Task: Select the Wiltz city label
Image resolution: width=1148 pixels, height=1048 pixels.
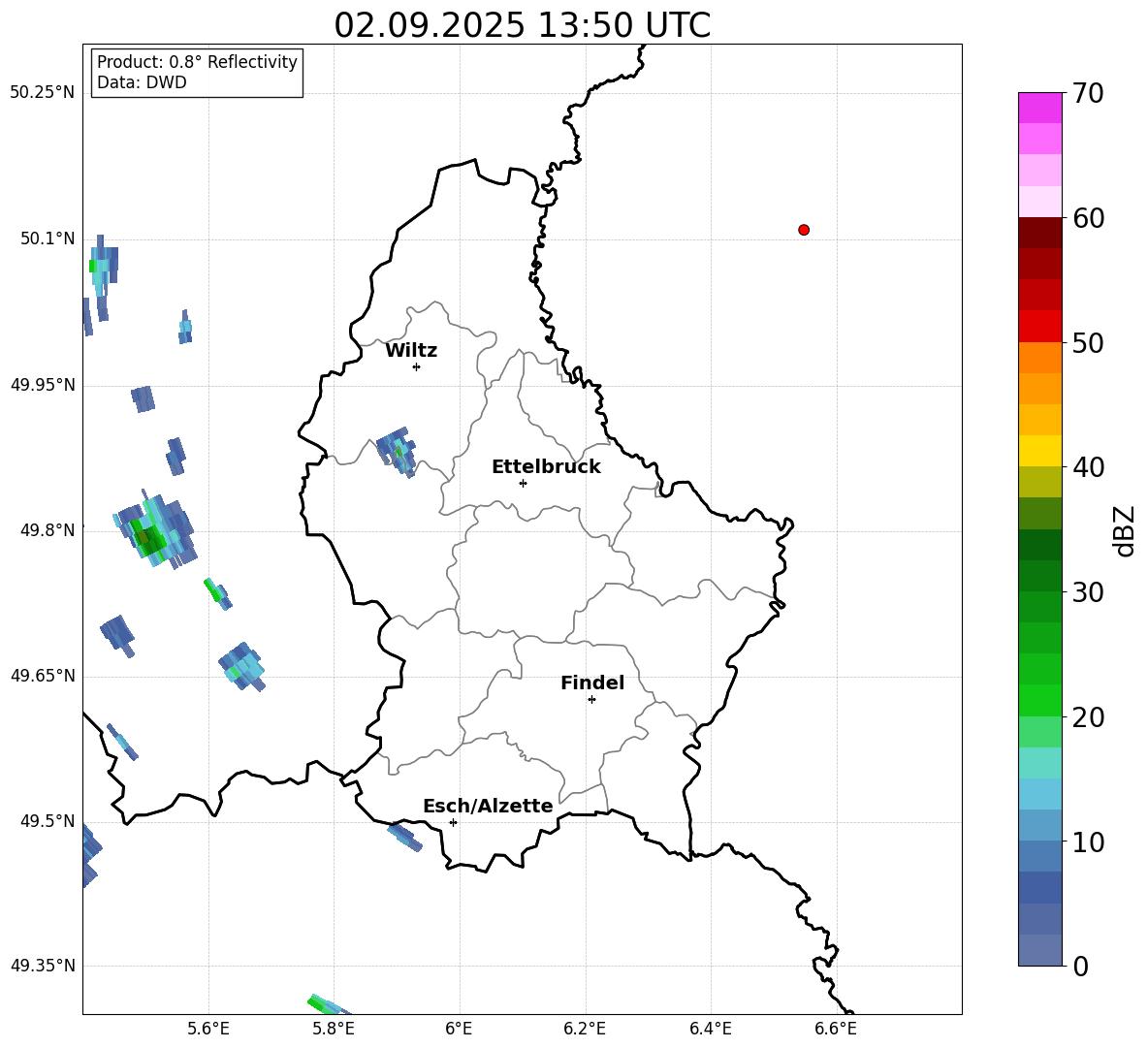Action: 411,351
